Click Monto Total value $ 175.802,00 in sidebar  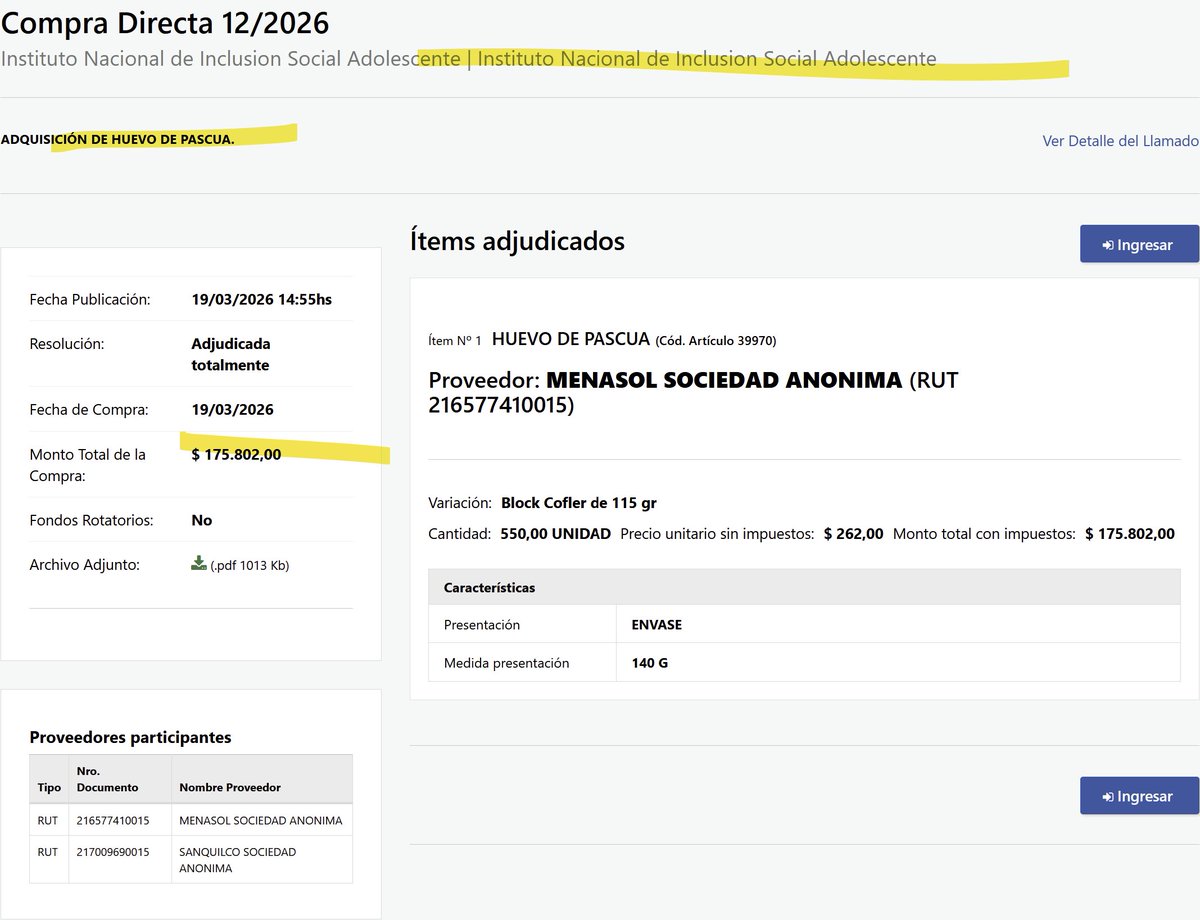point(236,454)
